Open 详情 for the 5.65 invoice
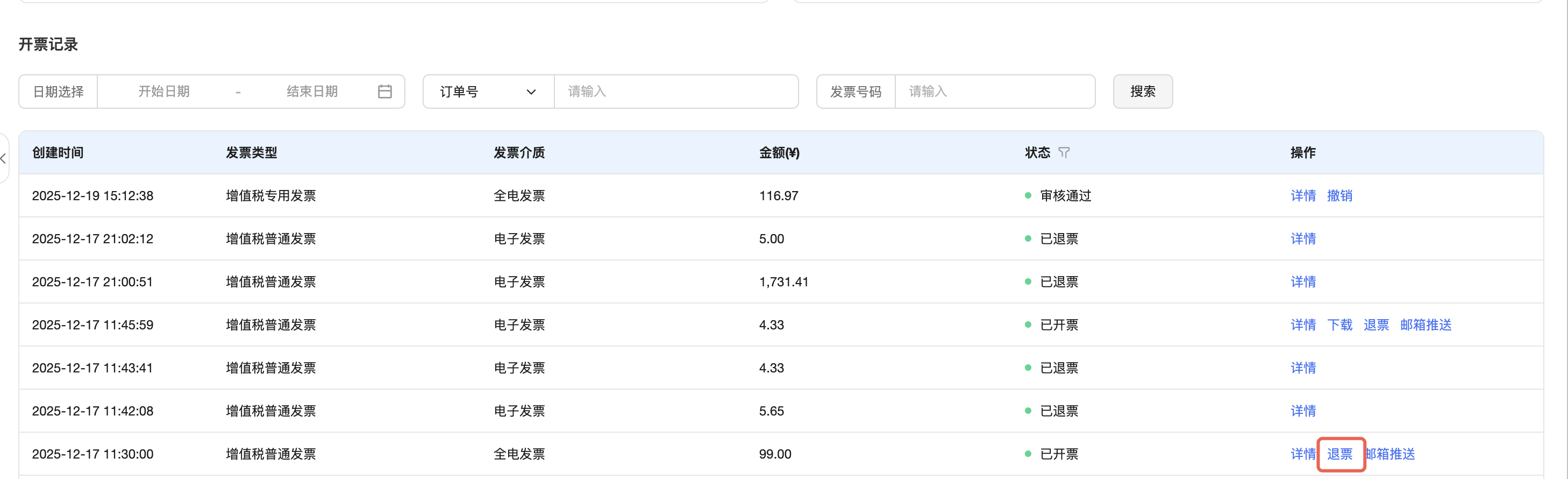The width and height of the screenshot is (1568, 479). coord(1302,411)
